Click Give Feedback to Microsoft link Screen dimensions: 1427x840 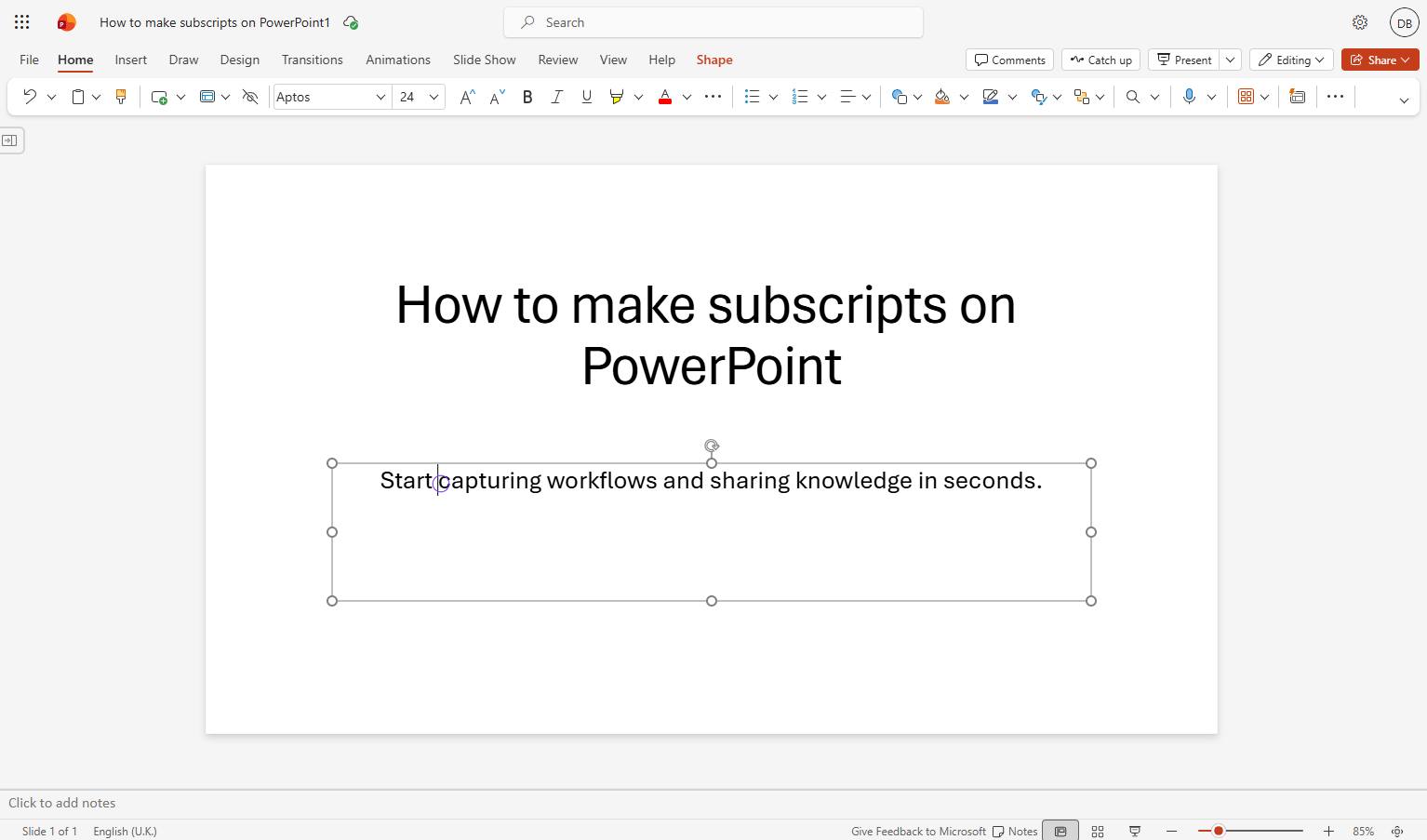pyautogui.click(x=918, y=832)
